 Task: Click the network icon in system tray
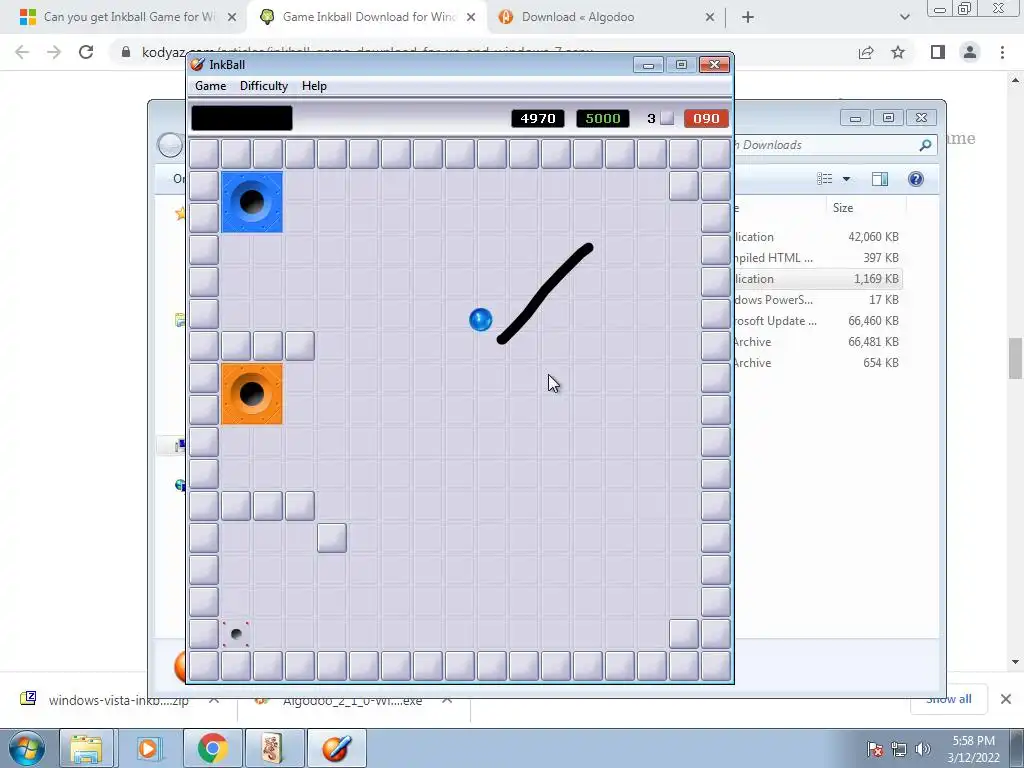point(899,749)
